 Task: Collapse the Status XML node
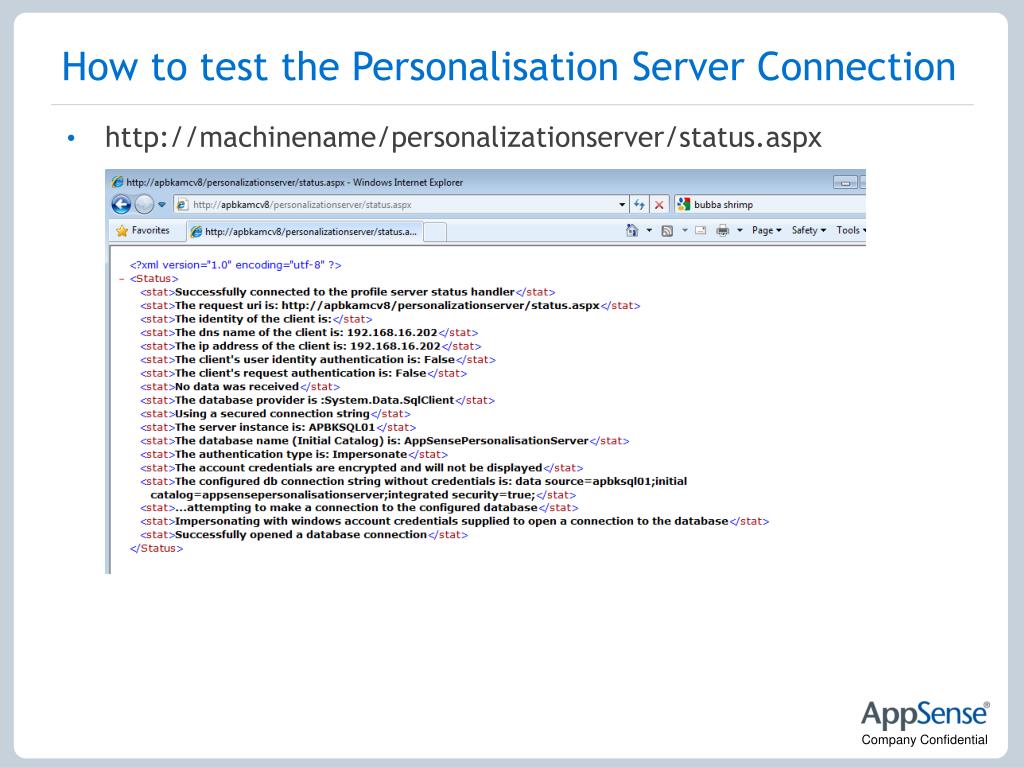click(121, 279)
